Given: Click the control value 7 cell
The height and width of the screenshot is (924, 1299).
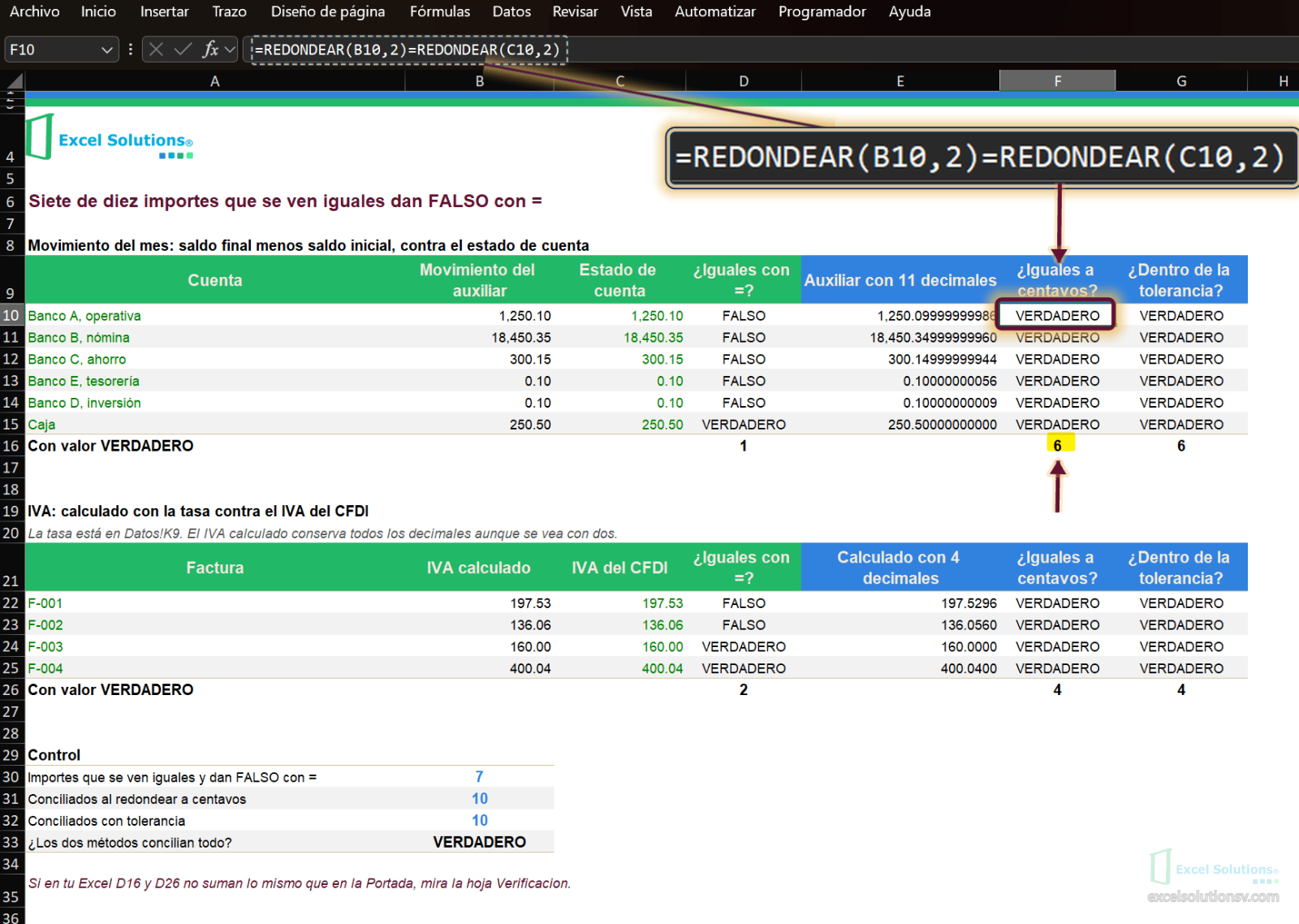Looking at the screenshot, I should tap(479, 777).
